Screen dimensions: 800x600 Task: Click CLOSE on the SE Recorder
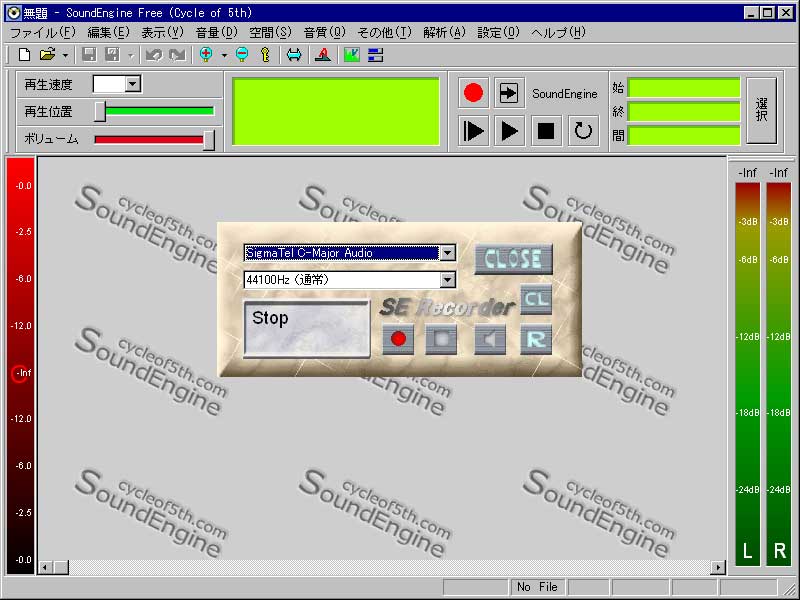point(513,259)
